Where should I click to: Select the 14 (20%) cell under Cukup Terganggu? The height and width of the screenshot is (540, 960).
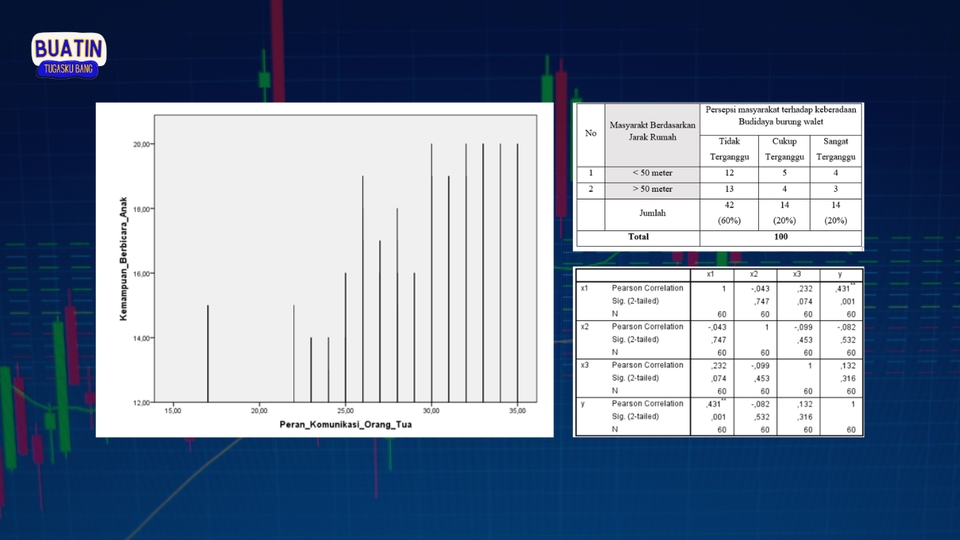click(784, 213)
